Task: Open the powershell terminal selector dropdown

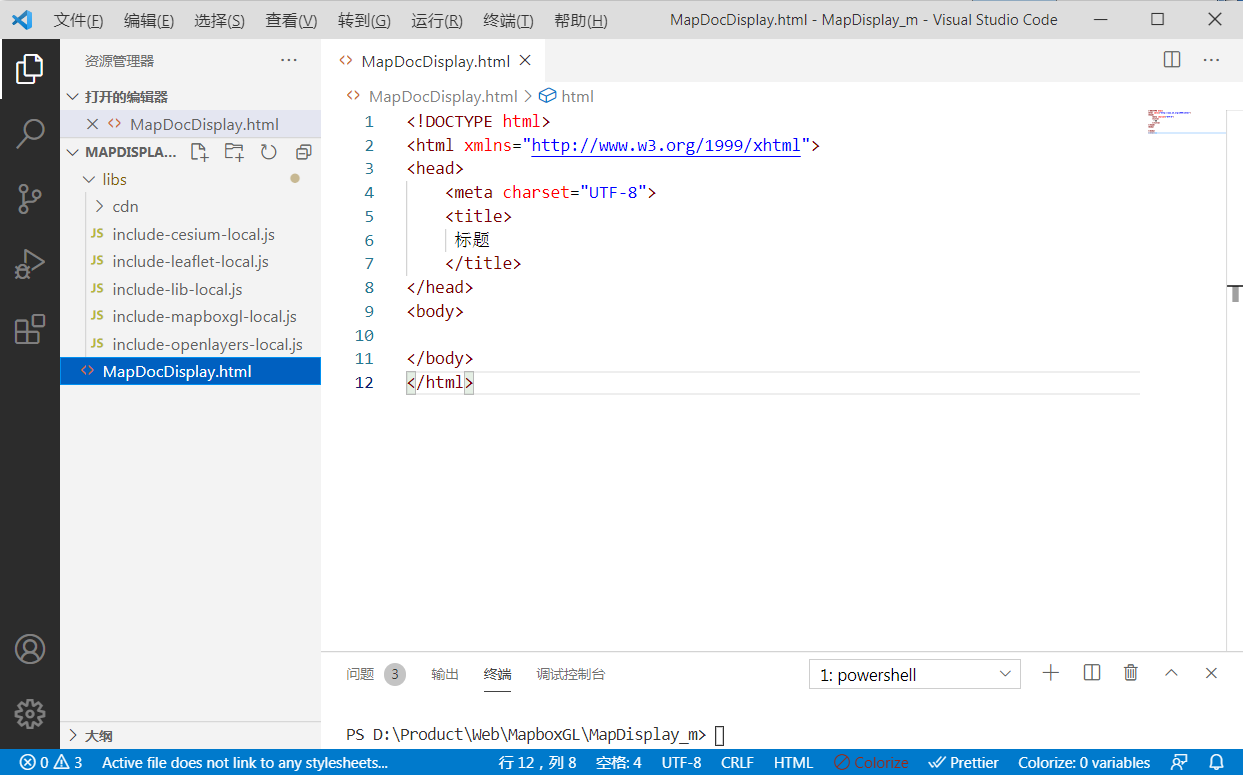Action: pos(914,674)
